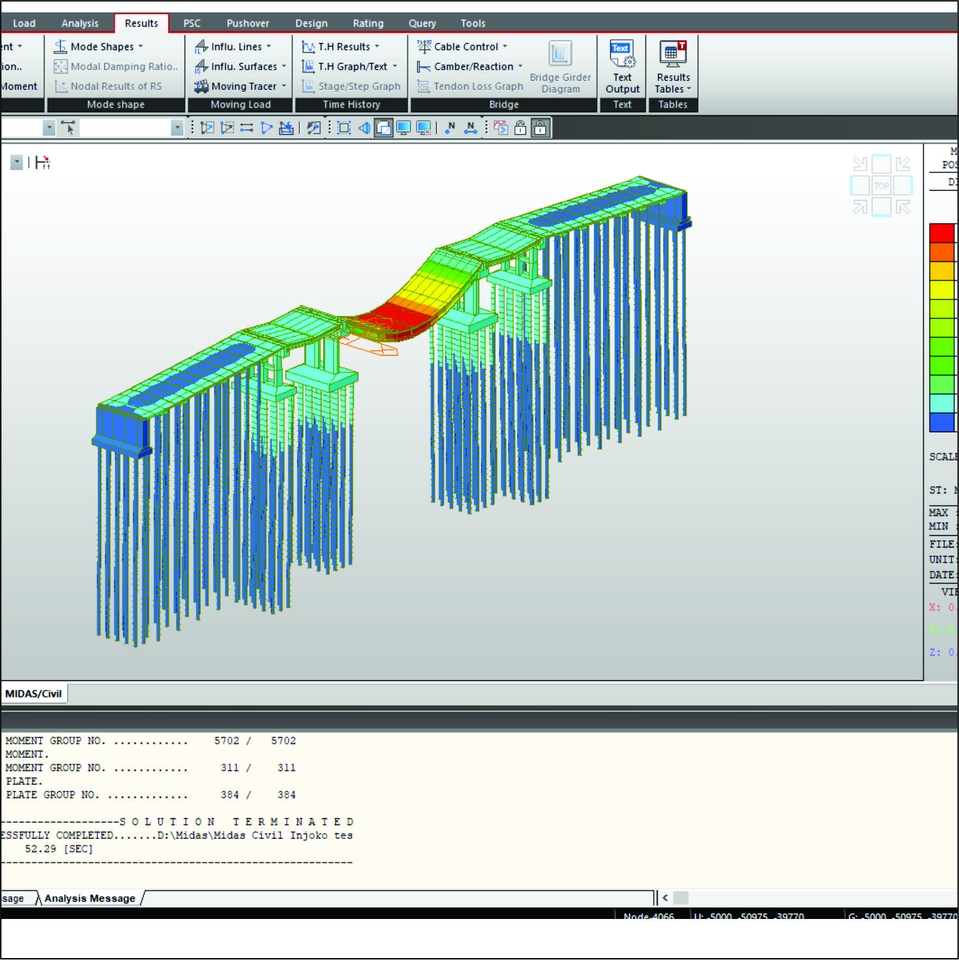The height and width of the screenshot is (960, 959).
Task: Open the Zoom Fit view icon
Action: pos(343,127)
